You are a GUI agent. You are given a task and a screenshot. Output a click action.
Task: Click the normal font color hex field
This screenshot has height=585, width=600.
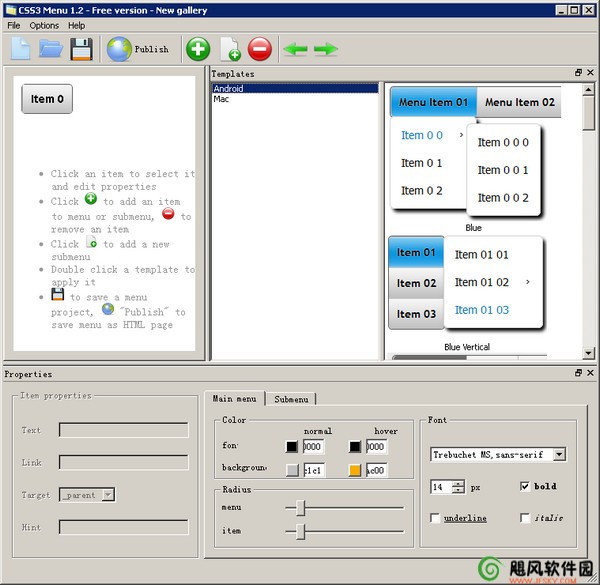point(313,446)
